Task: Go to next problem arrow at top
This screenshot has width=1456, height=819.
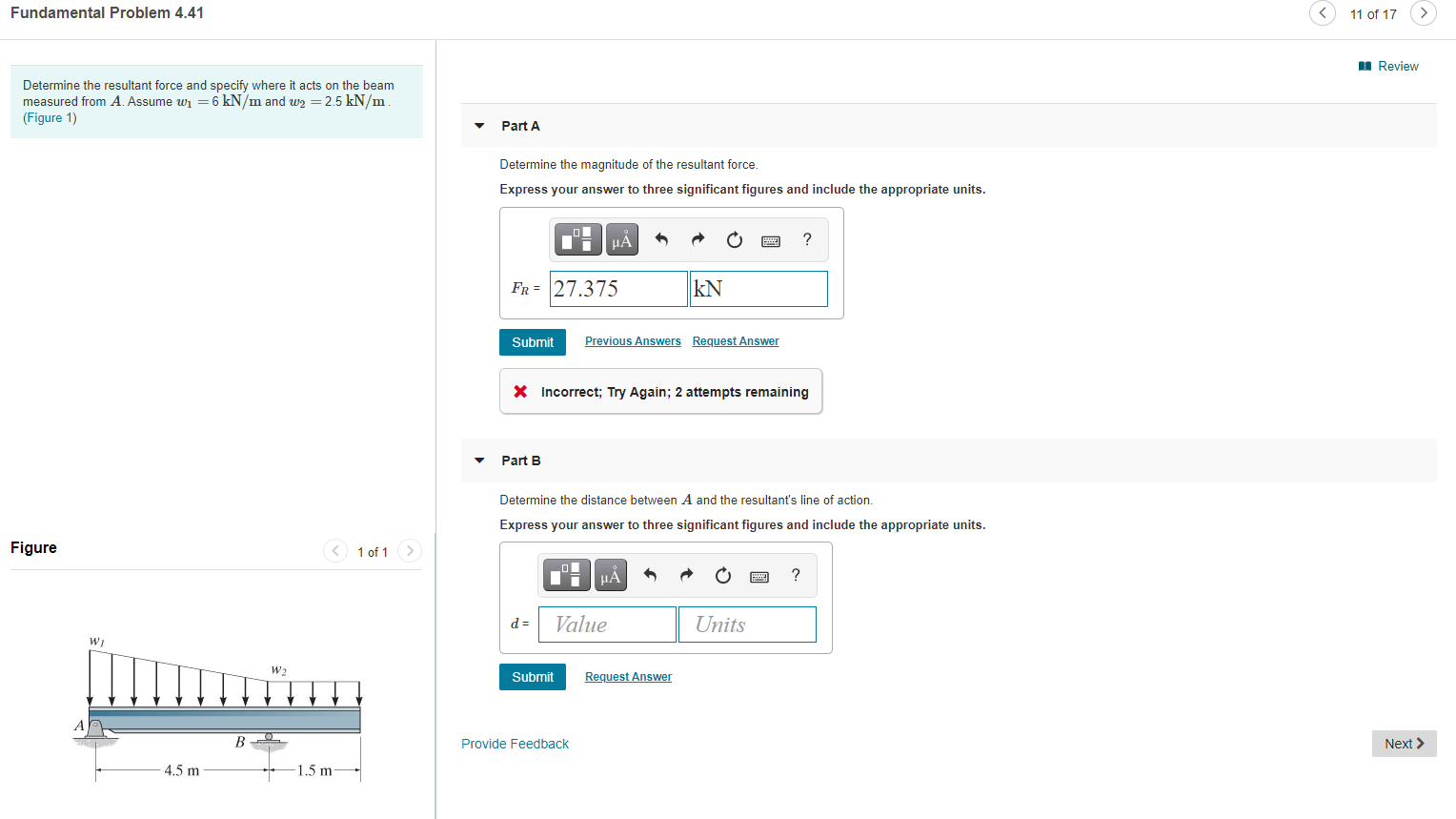Action: click(1424, 12)
